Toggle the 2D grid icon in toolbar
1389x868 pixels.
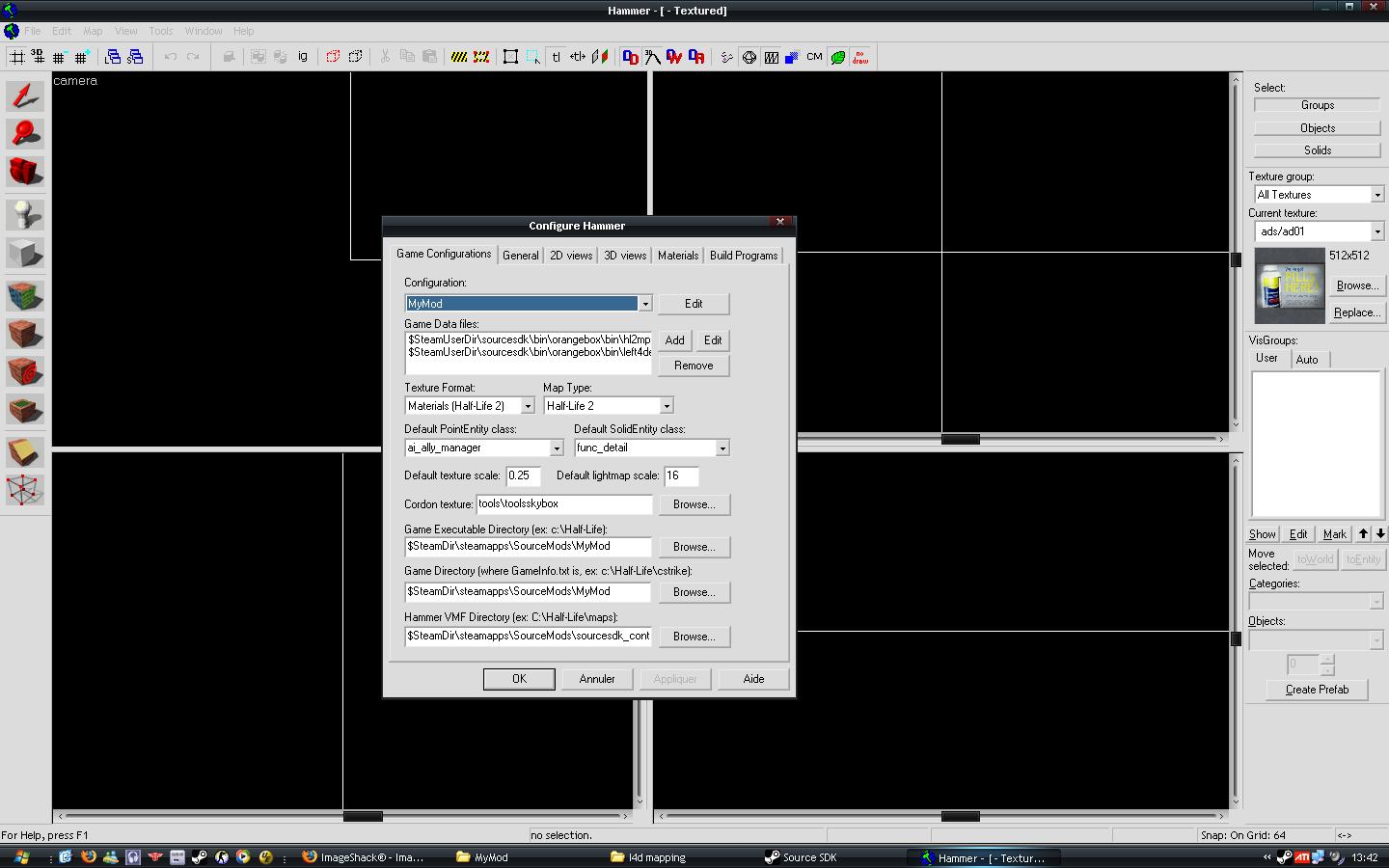tap(16, 57)
